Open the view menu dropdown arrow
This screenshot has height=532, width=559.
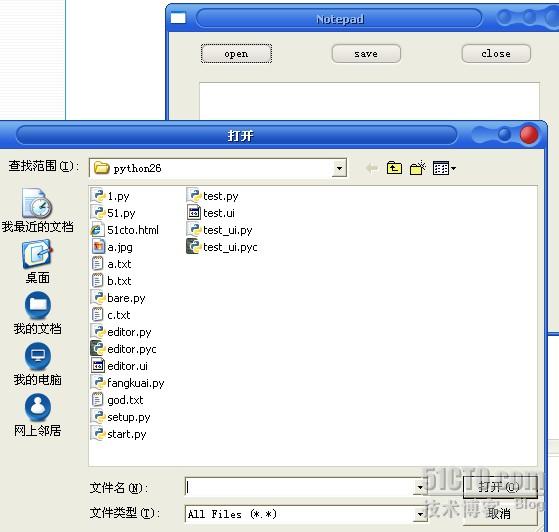click(x=453, y=168)
